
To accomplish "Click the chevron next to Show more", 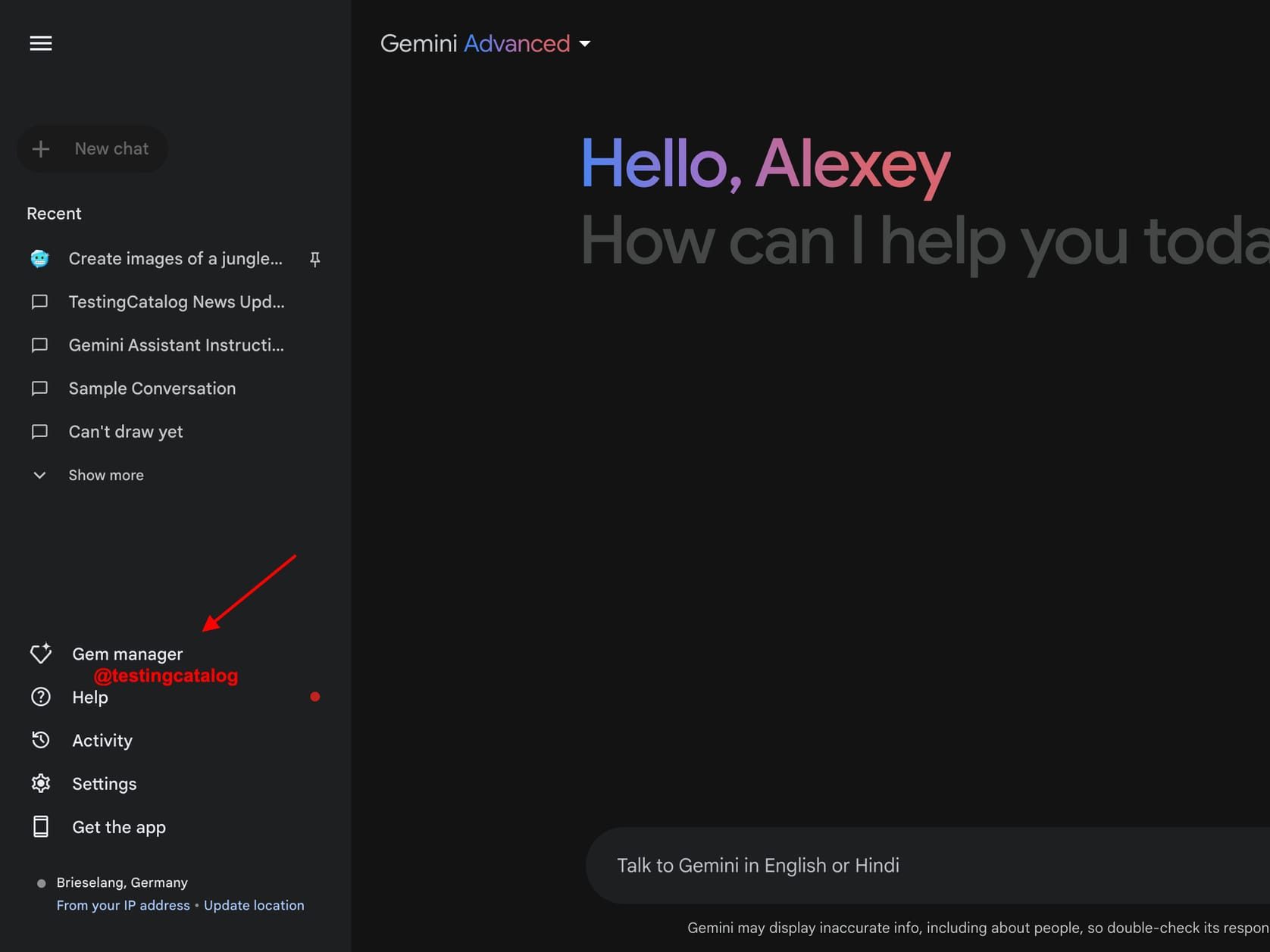I will pos(40,475).
